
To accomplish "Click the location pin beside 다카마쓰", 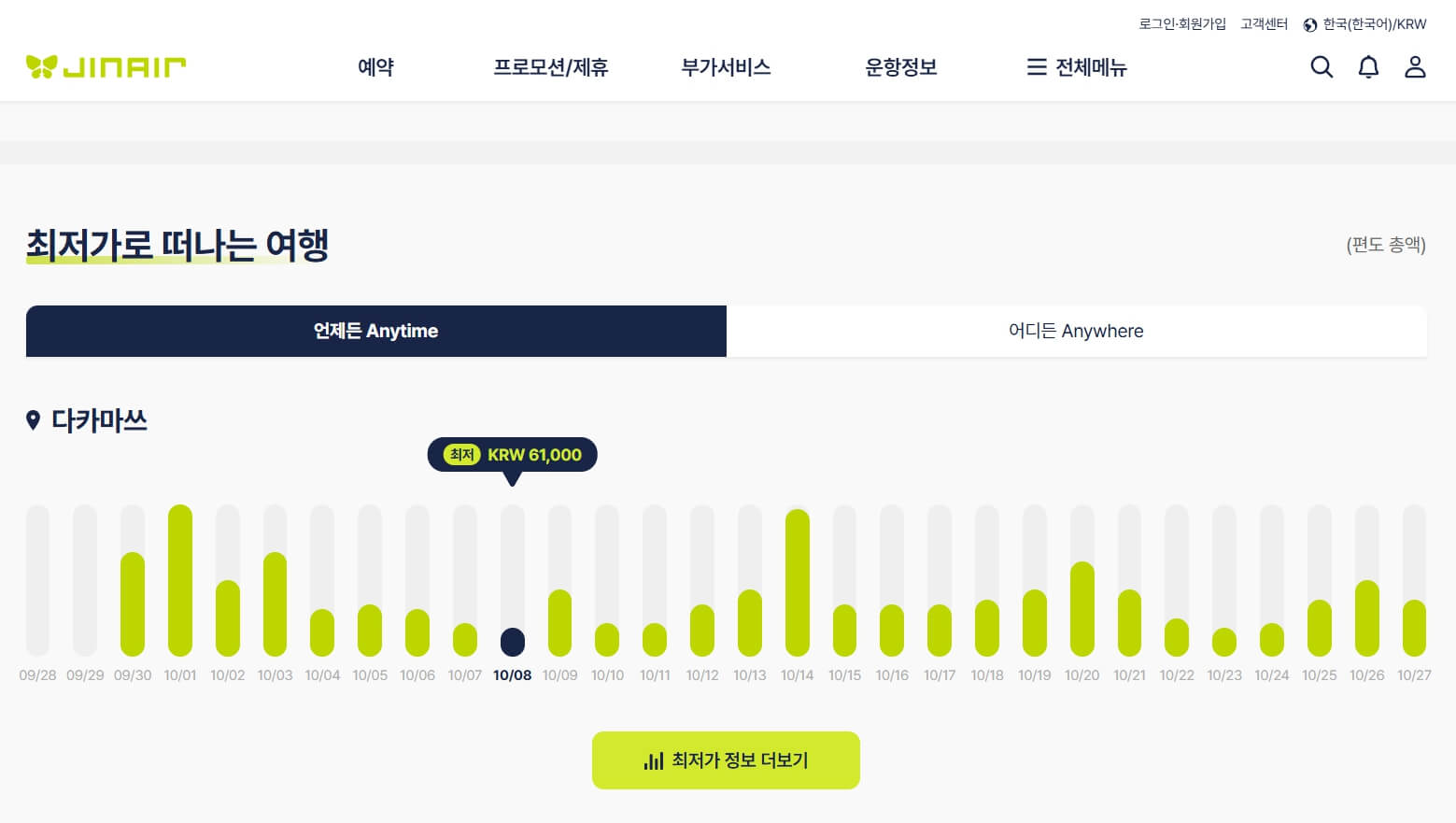I will (34, 419).
